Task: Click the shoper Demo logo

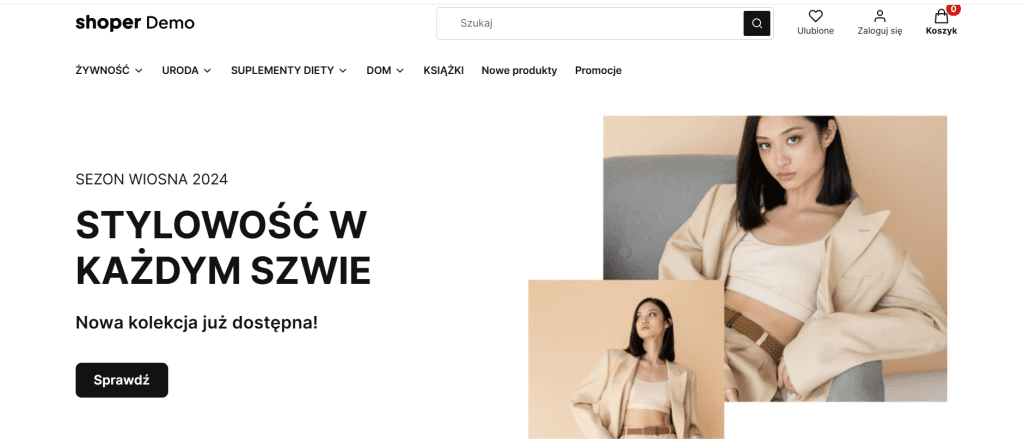Action: coord(135,23)
